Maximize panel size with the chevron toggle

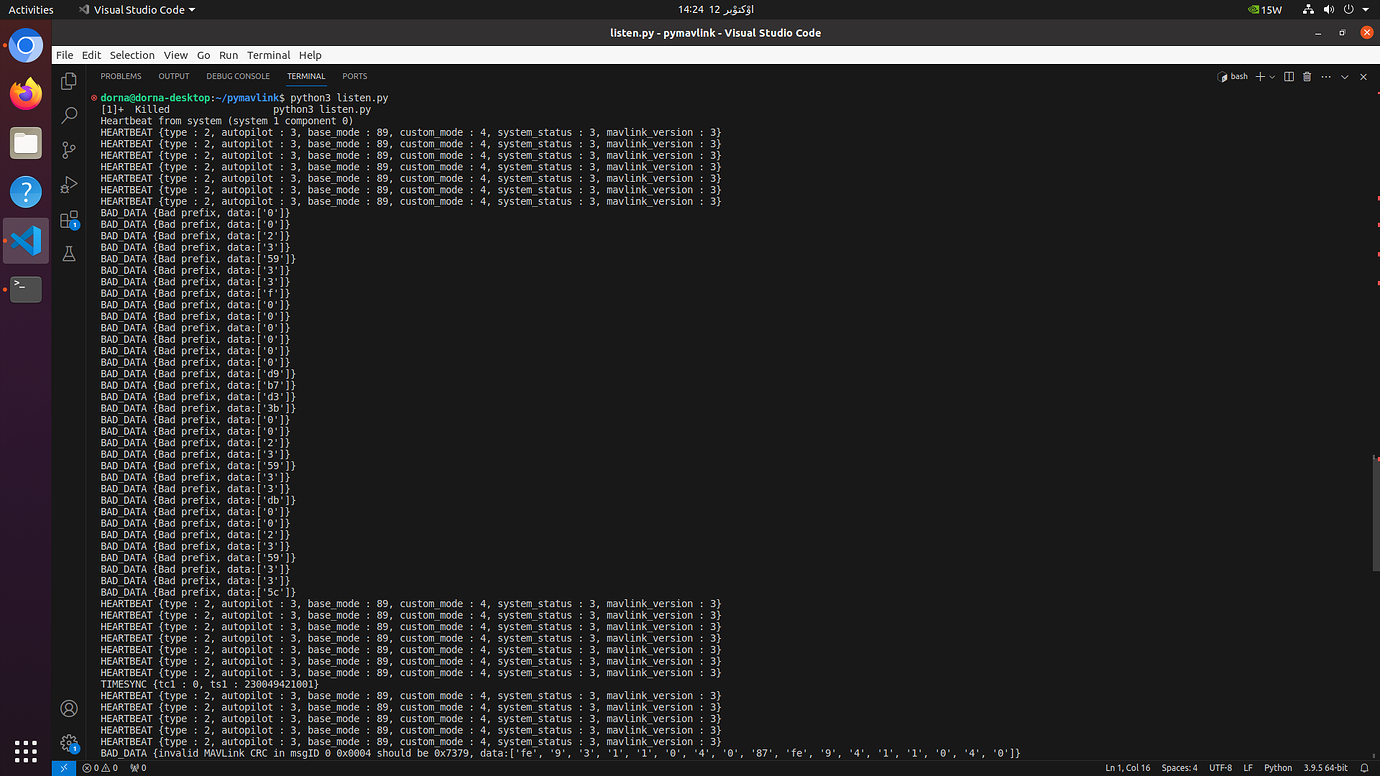[1345, 76]
